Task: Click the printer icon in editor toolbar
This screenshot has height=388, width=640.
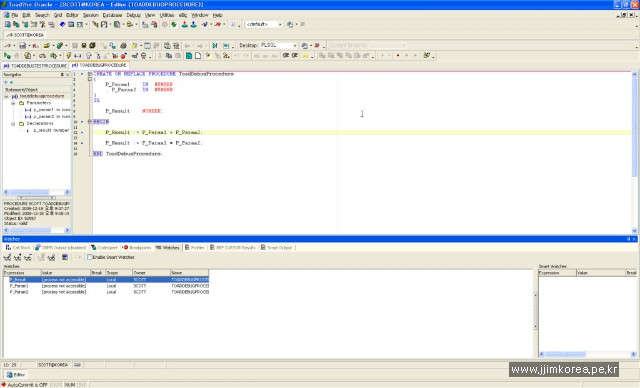Action: (123, 46)
